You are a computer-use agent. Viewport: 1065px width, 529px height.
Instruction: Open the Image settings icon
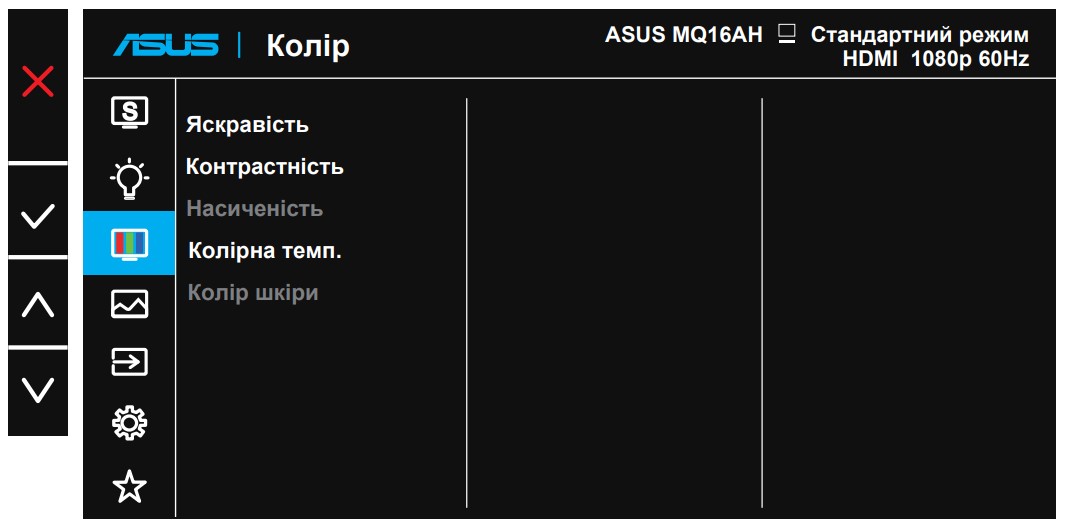click(x=129, y=304)
